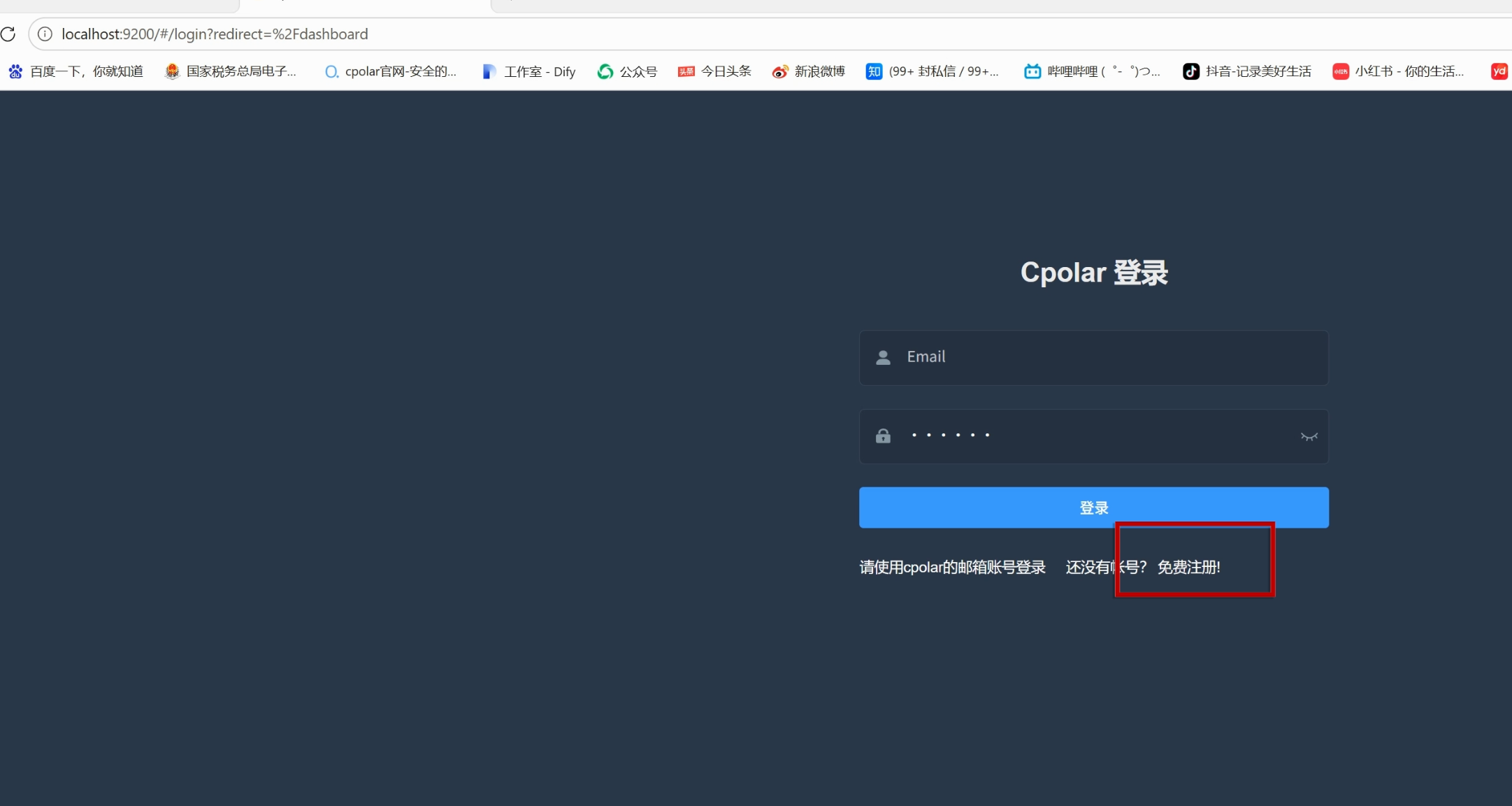Open the cpolar官网 bookmark
Viewport: 1512px width, 806px height.
(x=390, y=71)
